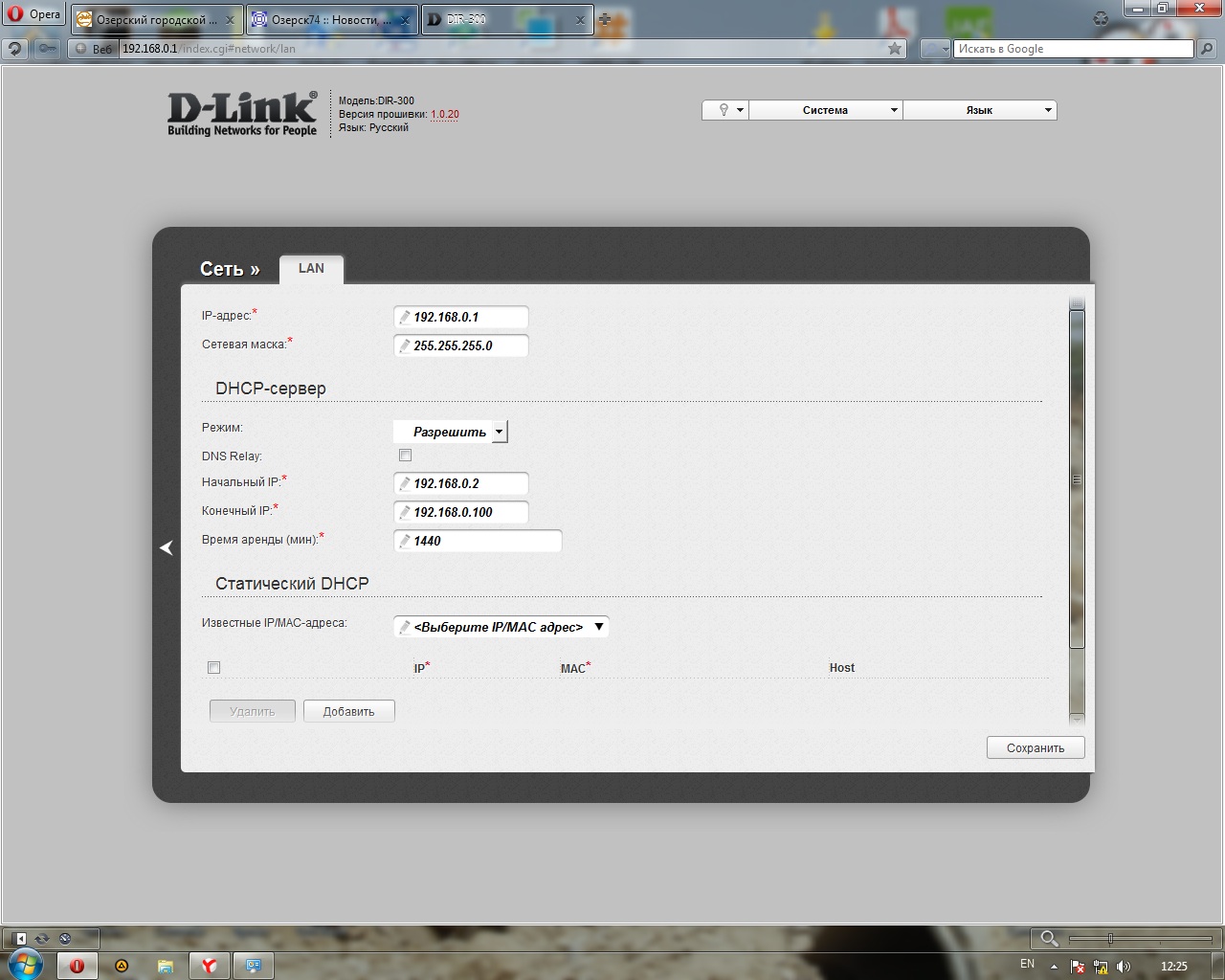Screen dimensions: 1225x980
Task: Expand the Система dropdown menu
Action: (x=826, y=110)
